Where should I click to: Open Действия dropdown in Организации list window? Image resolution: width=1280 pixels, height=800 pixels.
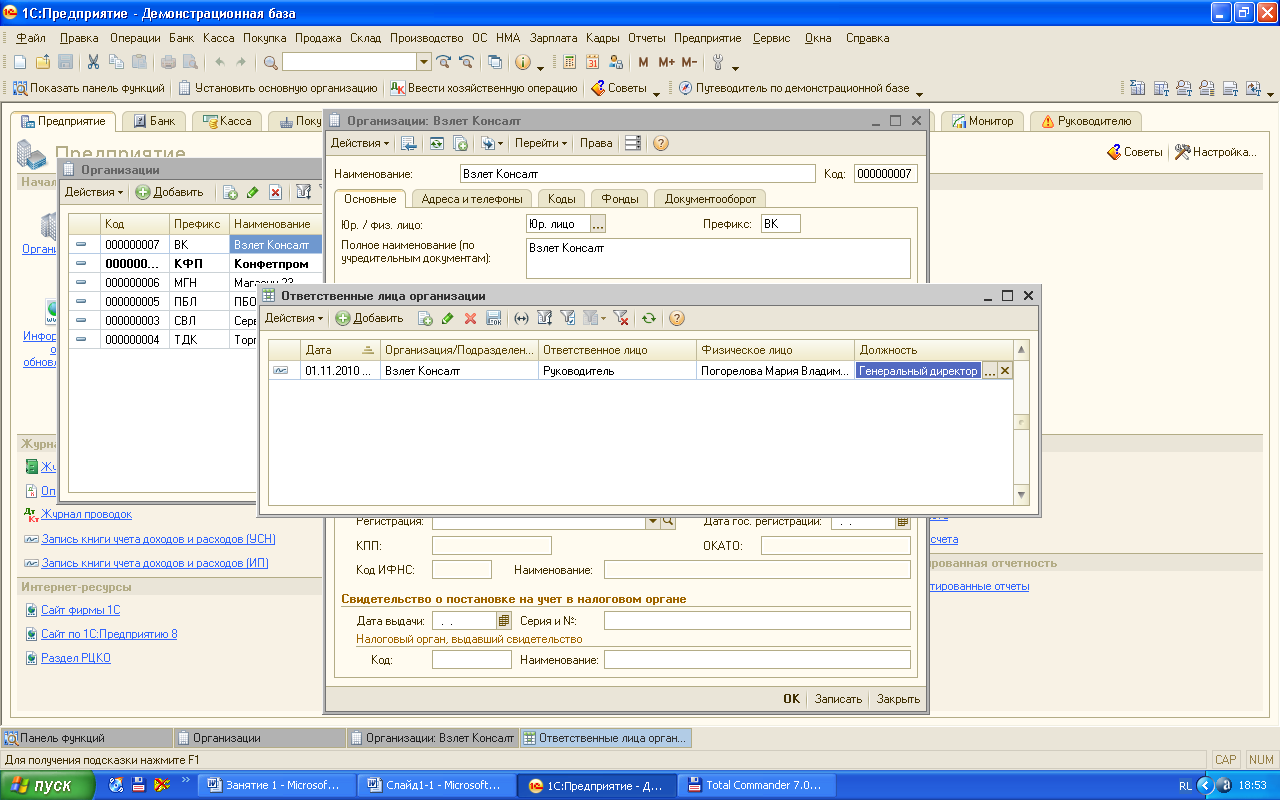(x=94, y=192)
